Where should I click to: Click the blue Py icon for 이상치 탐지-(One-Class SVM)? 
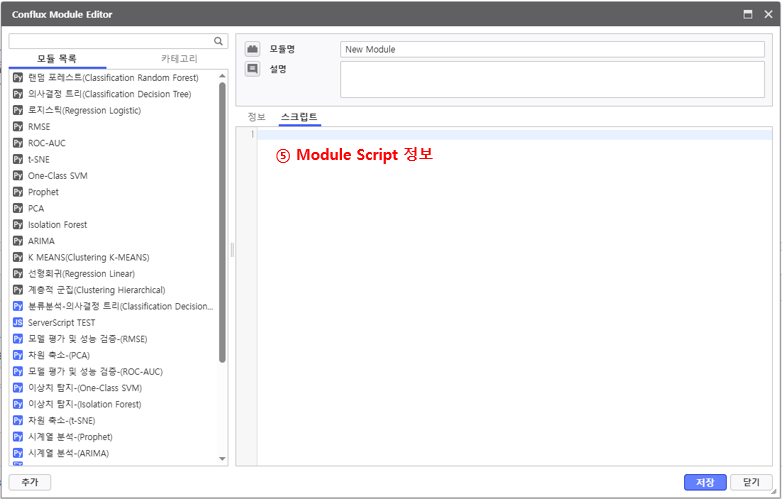(18, 388)
